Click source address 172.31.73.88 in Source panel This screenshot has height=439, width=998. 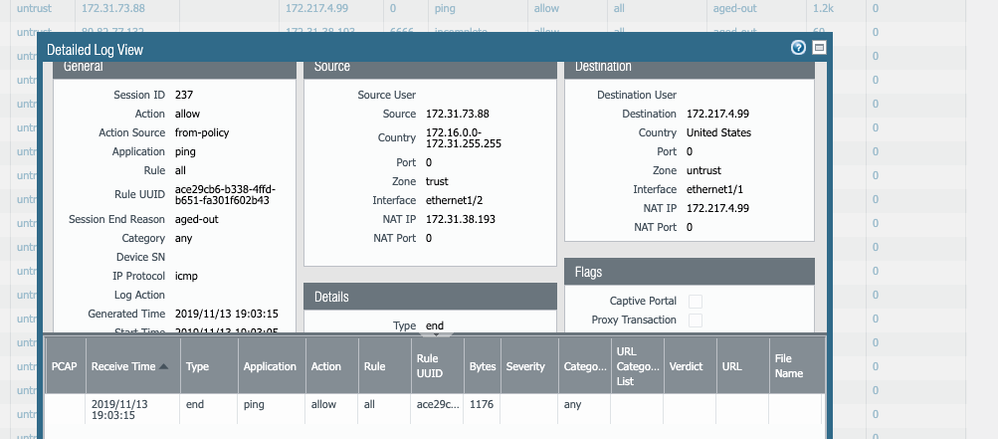[457, 114]
